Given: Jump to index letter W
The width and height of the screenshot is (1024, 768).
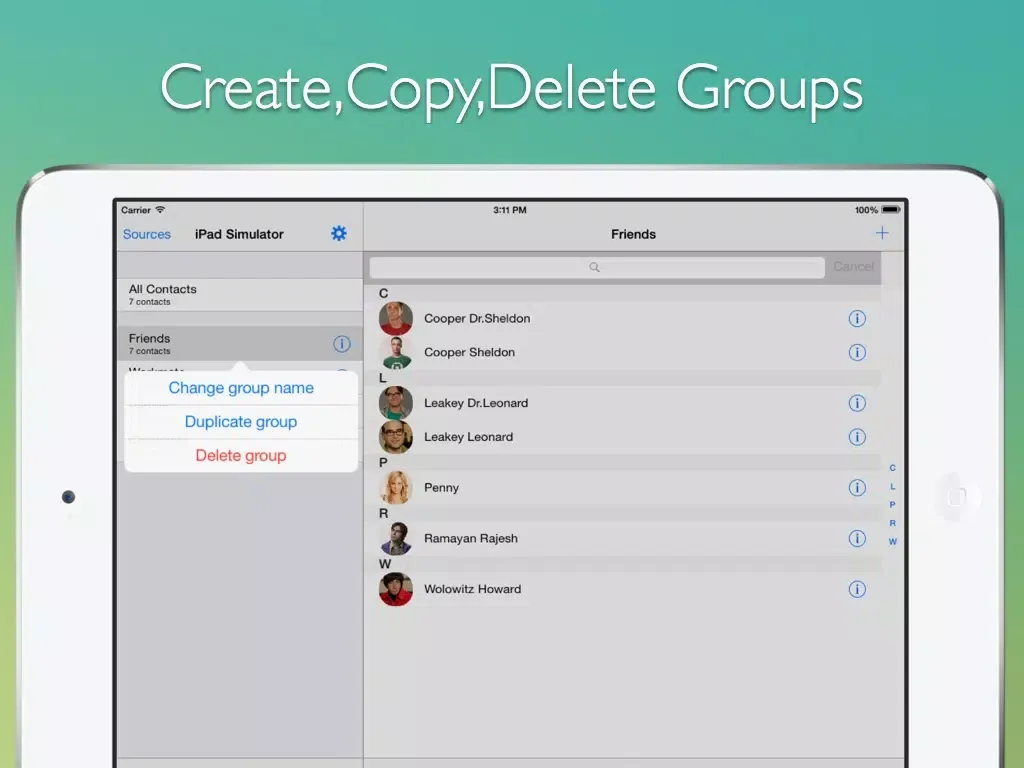Looking at the screenshot, I should [x=892, y=541].
